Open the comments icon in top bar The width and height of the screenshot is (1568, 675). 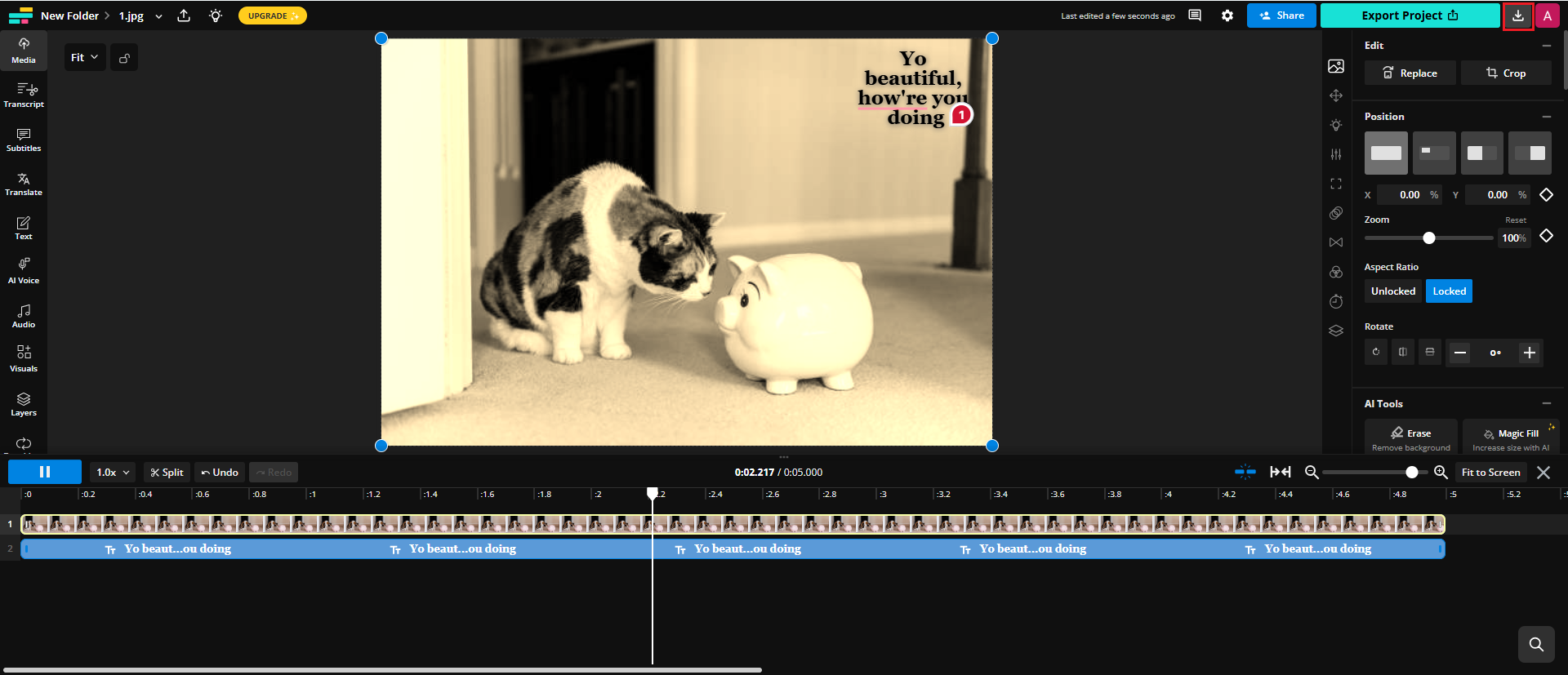[x=1195, y=16]
